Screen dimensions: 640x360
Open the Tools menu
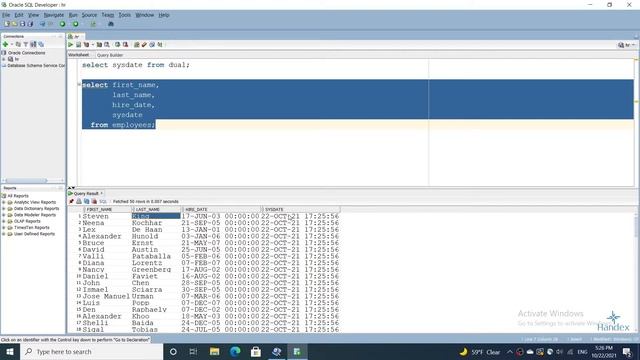[x=124, y=15]
